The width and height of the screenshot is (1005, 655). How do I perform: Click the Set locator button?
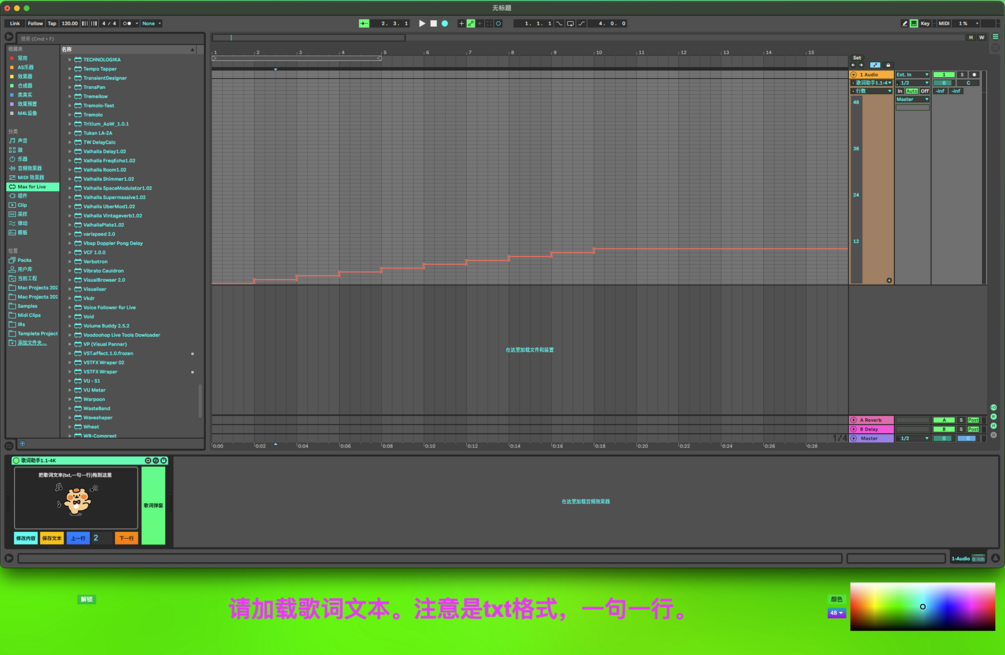[857, 58]
